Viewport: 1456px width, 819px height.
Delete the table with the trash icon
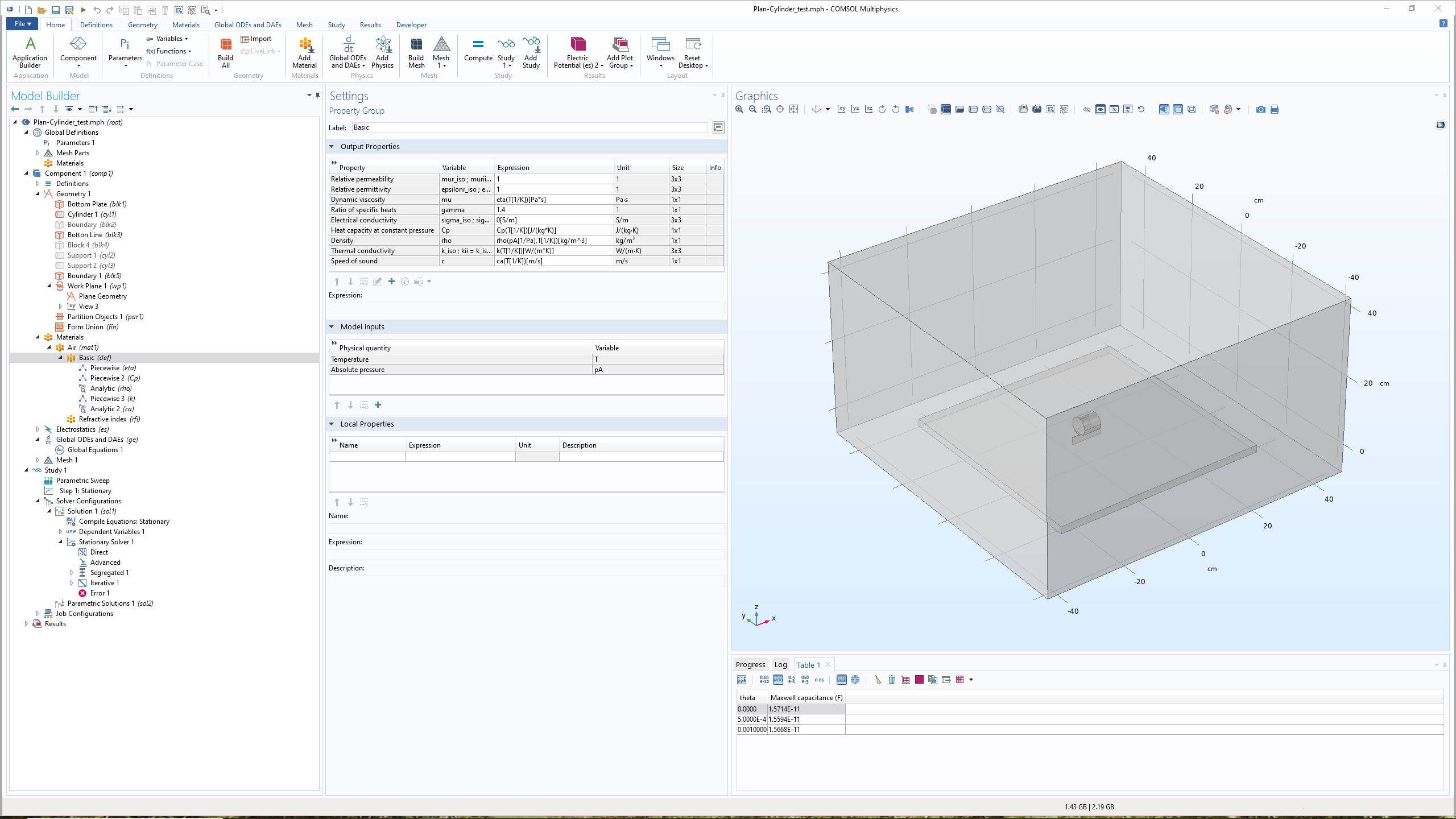[892, 680]
